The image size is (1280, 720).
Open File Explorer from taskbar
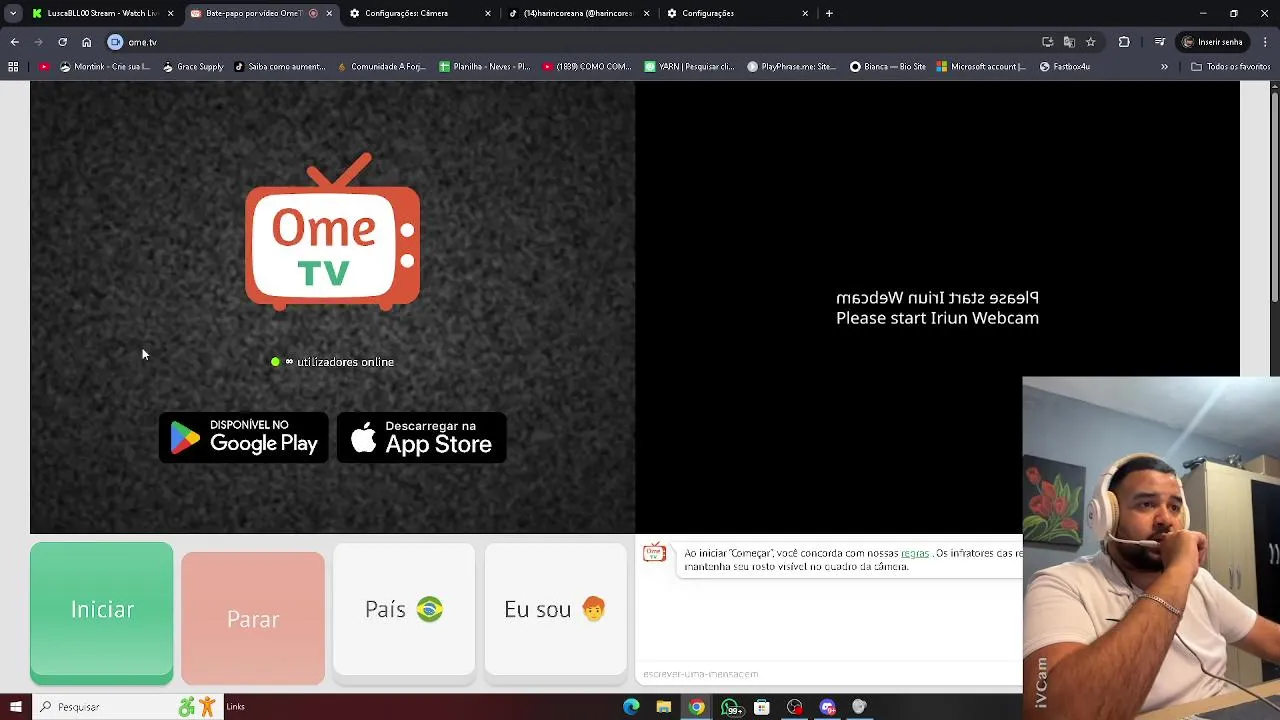[x=663, y=707]
